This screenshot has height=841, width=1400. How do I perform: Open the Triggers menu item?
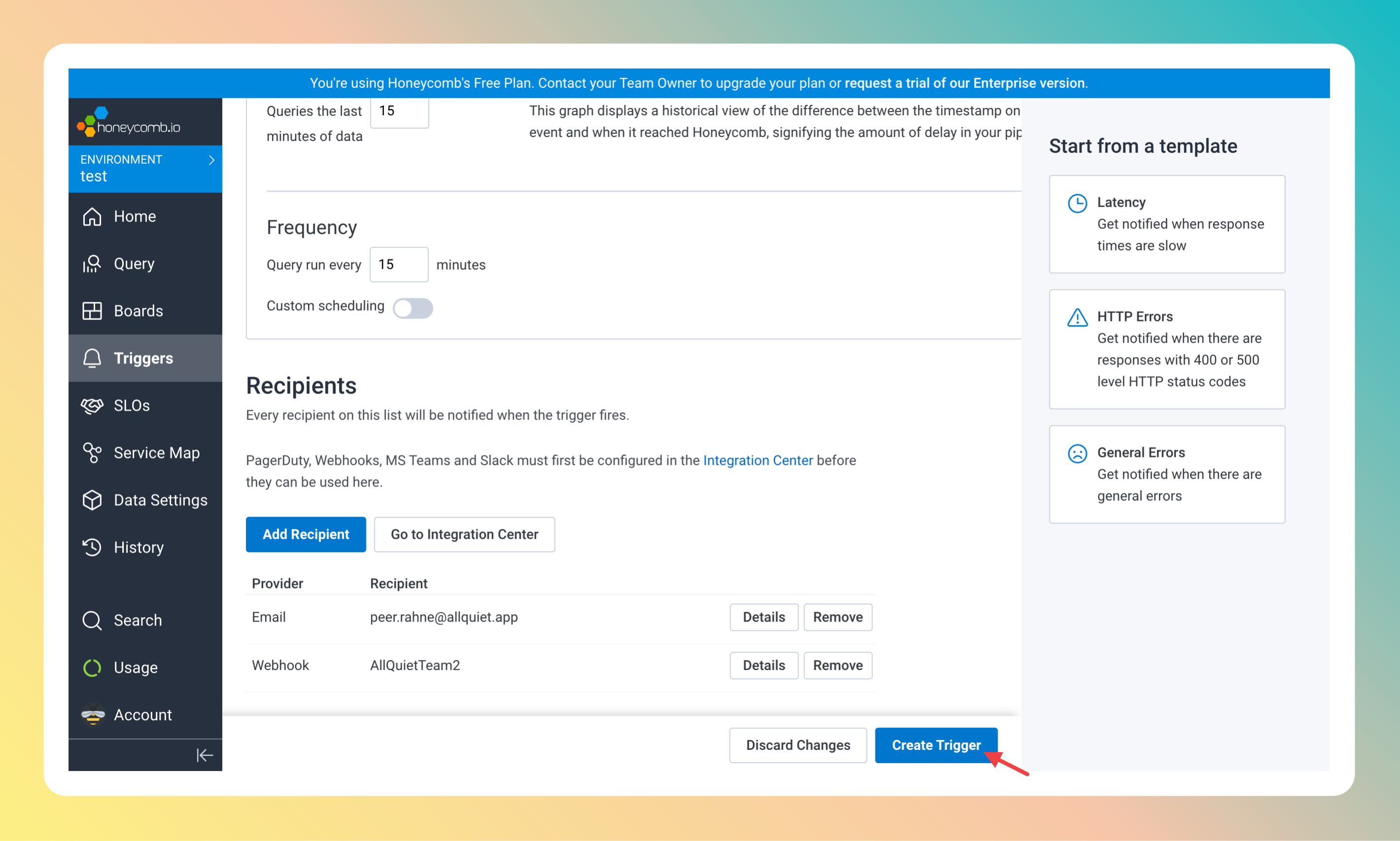pyautogui.click(x=143, y=358)
